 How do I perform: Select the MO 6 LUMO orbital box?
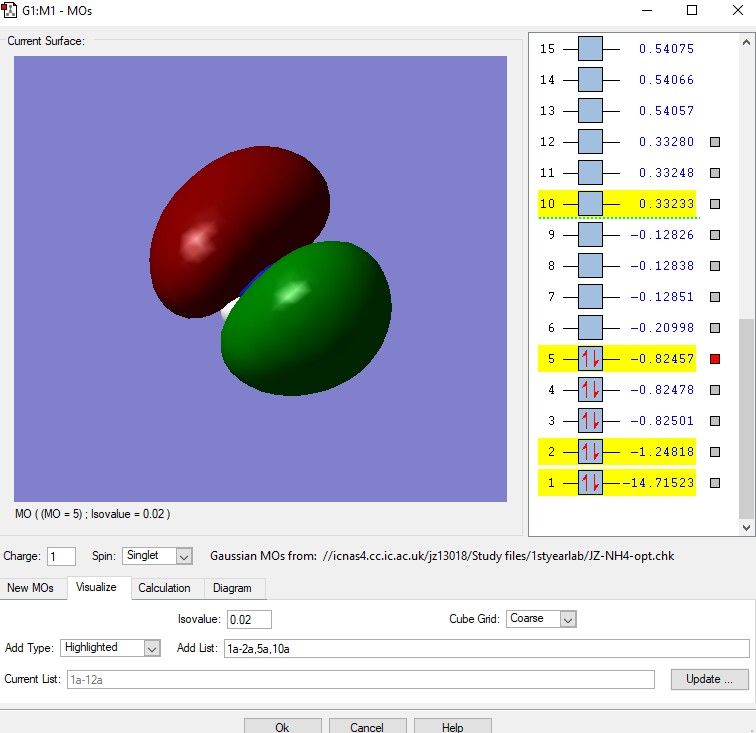click(590, 328)
